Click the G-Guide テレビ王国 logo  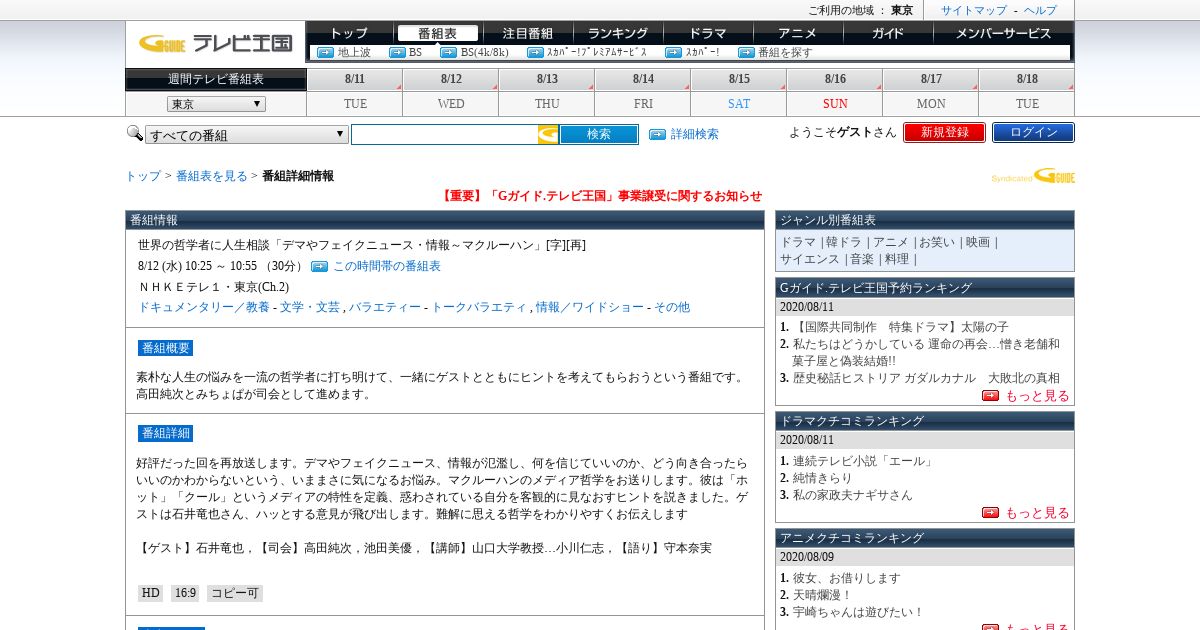[x=215, y=43]
